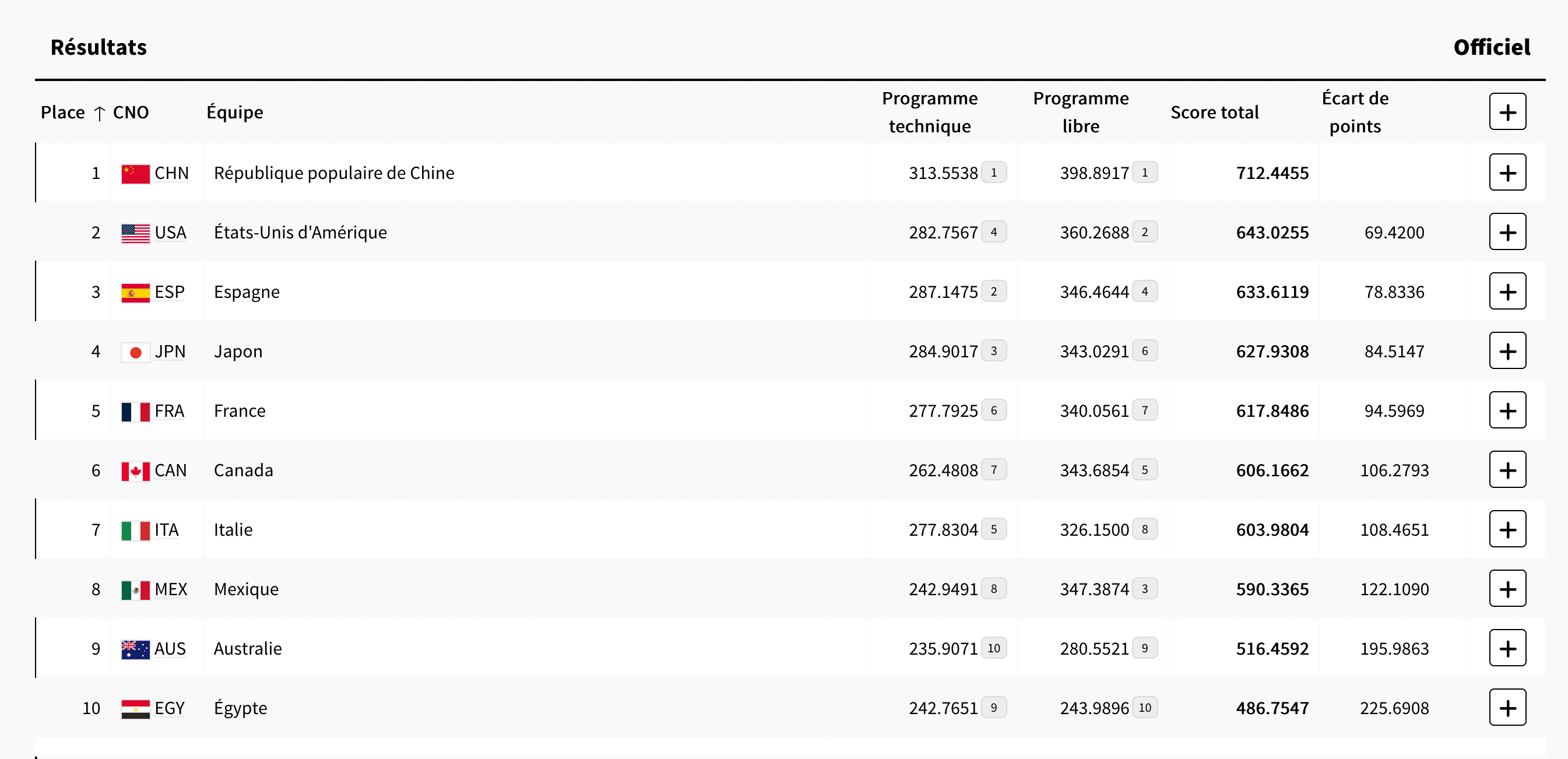Select the Score total column header
Viewport: 1568px width, 759px height.
pyautogui.click(x=1214, y=113)
